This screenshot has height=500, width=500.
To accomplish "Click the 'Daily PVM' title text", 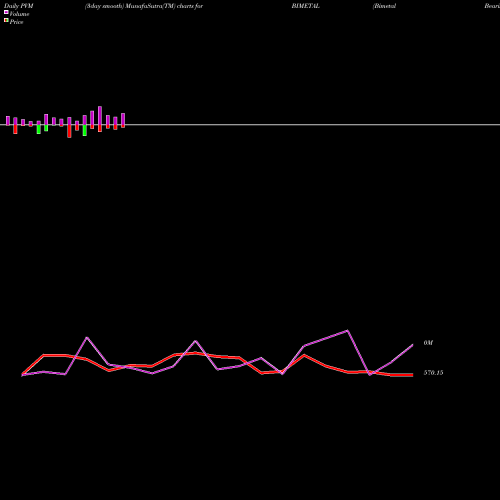I will coord(19,6).
